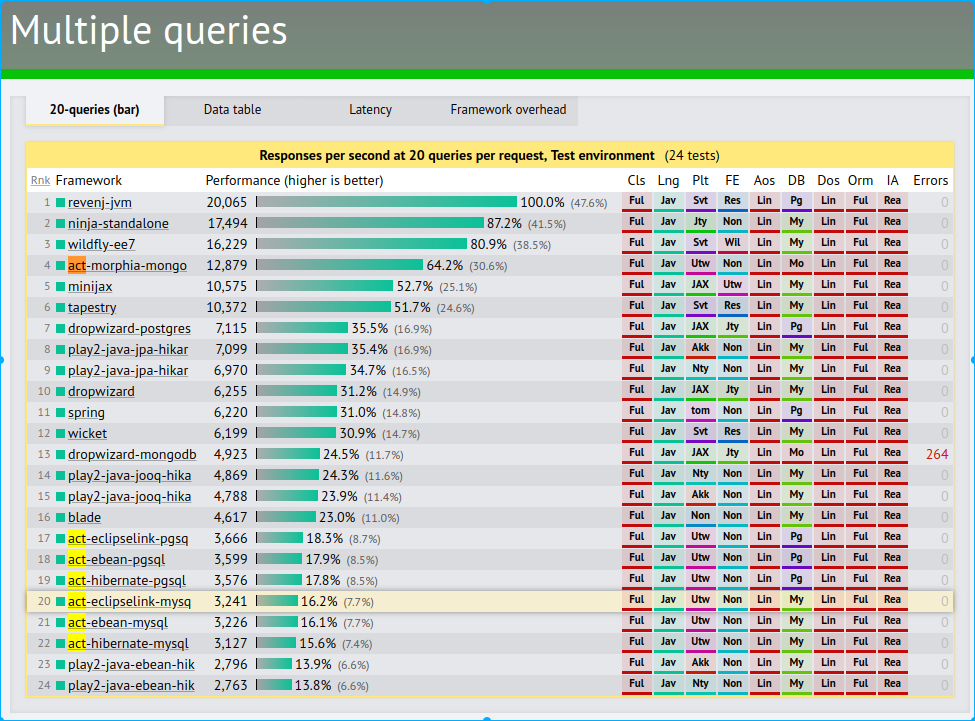Viewport: 975px width, 721px height.
Task: Switch to the Data table tab
Action: [x=233, y=110]
